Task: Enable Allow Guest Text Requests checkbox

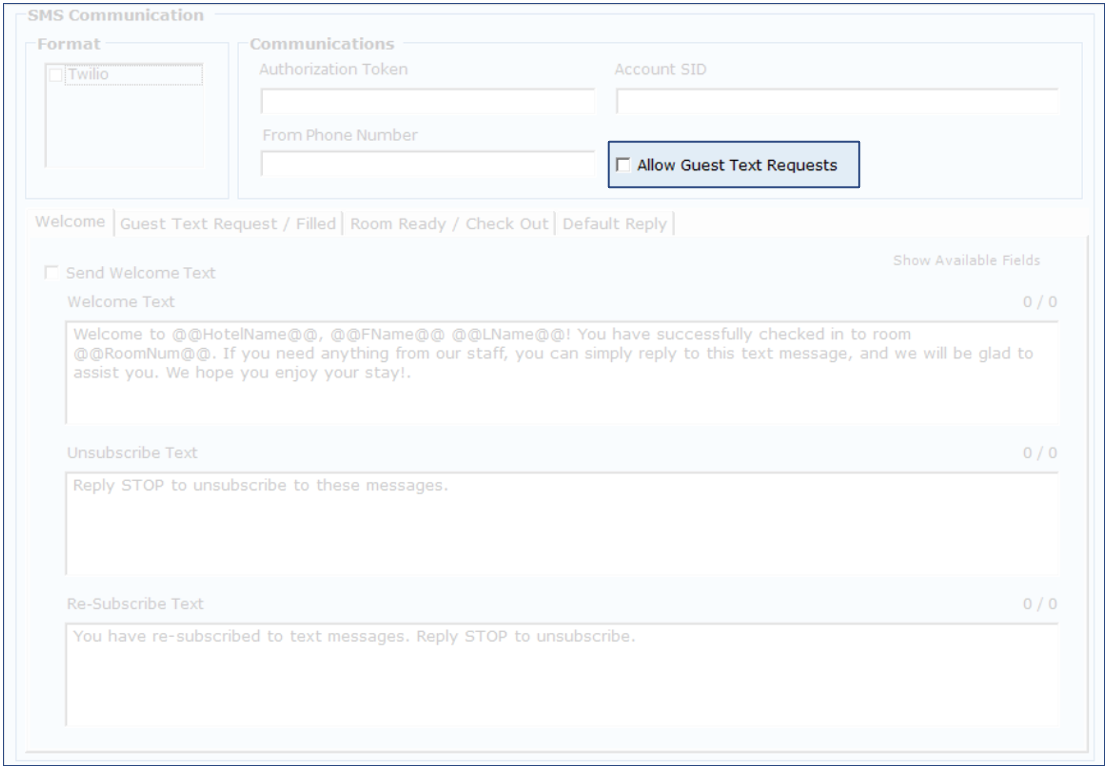Action: pos(624,165)
